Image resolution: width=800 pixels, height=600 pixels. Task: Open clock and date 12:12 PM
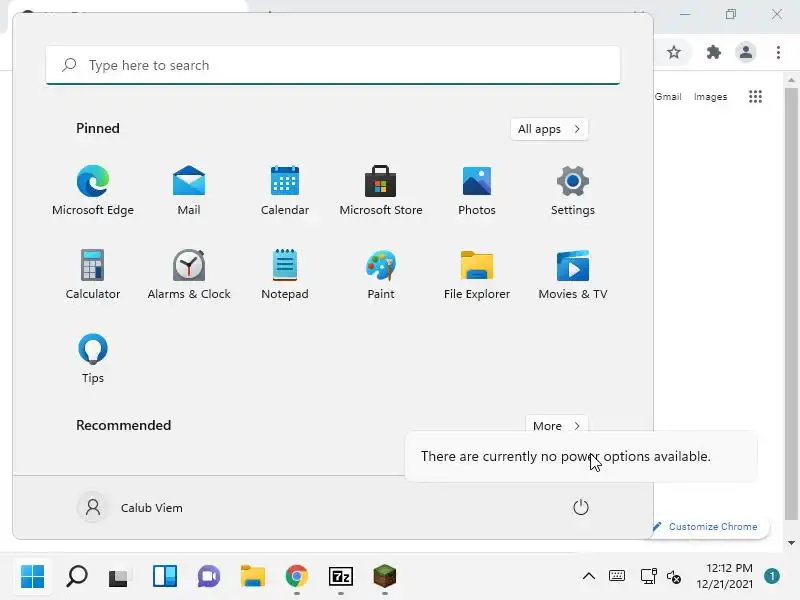pos(726,576)
